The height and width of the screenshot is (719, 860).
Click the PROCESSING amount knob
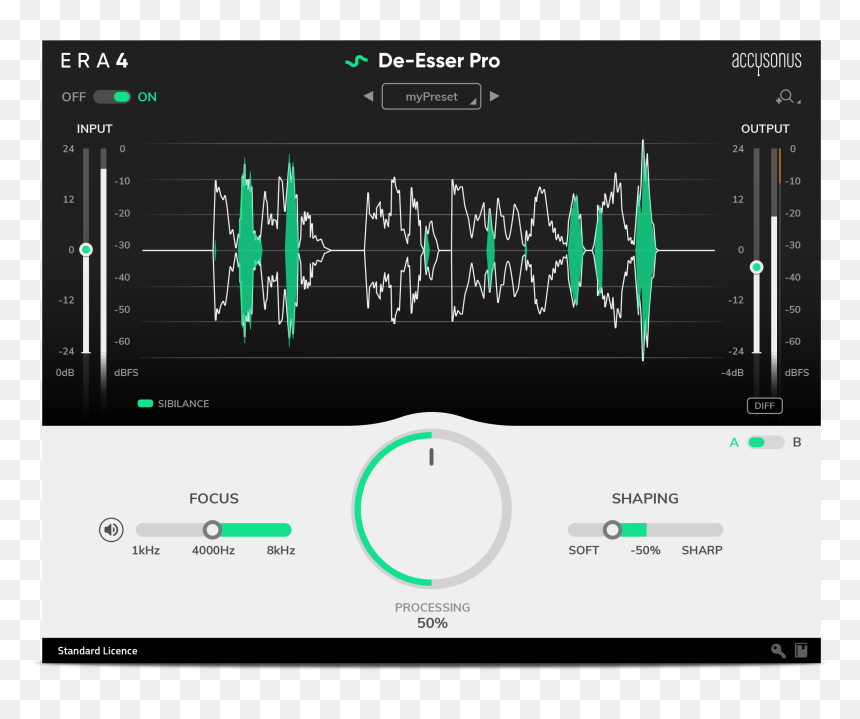432,508
